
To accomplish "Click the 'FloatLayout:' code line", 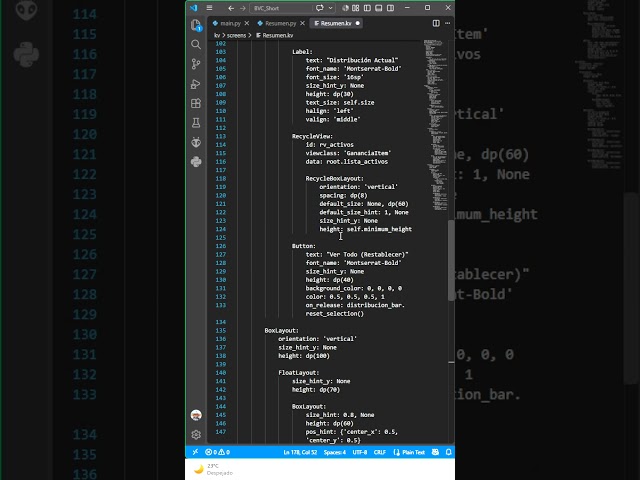I will pyautogui.click(x=299, y=373).
